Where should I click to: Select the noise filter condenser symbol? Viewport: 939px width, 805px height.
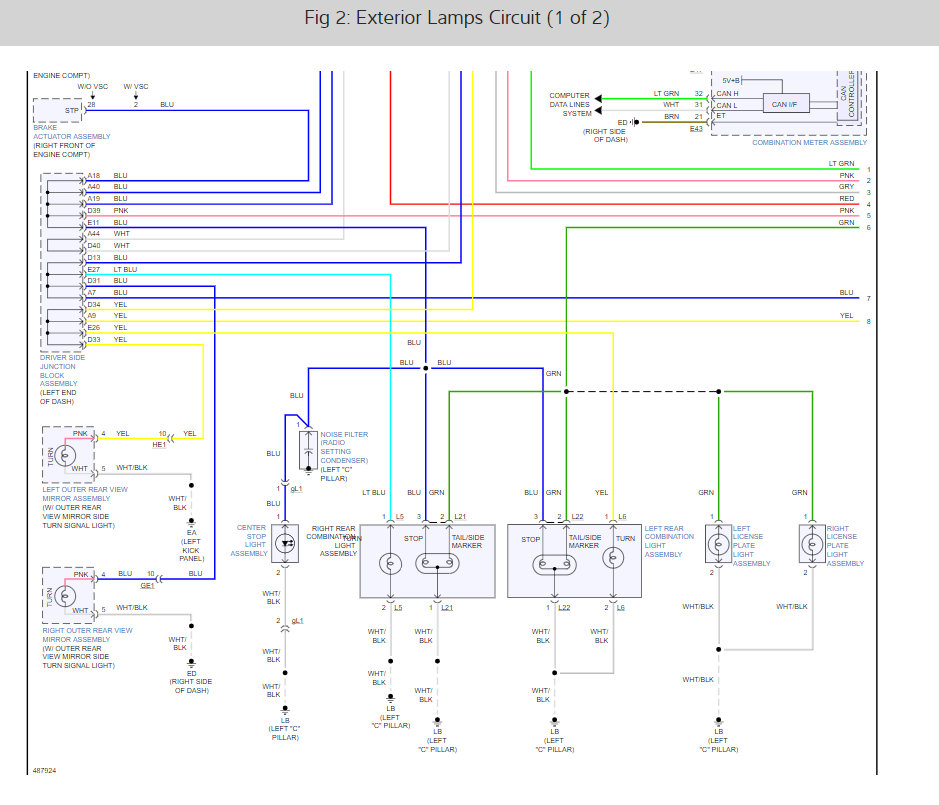308,450
